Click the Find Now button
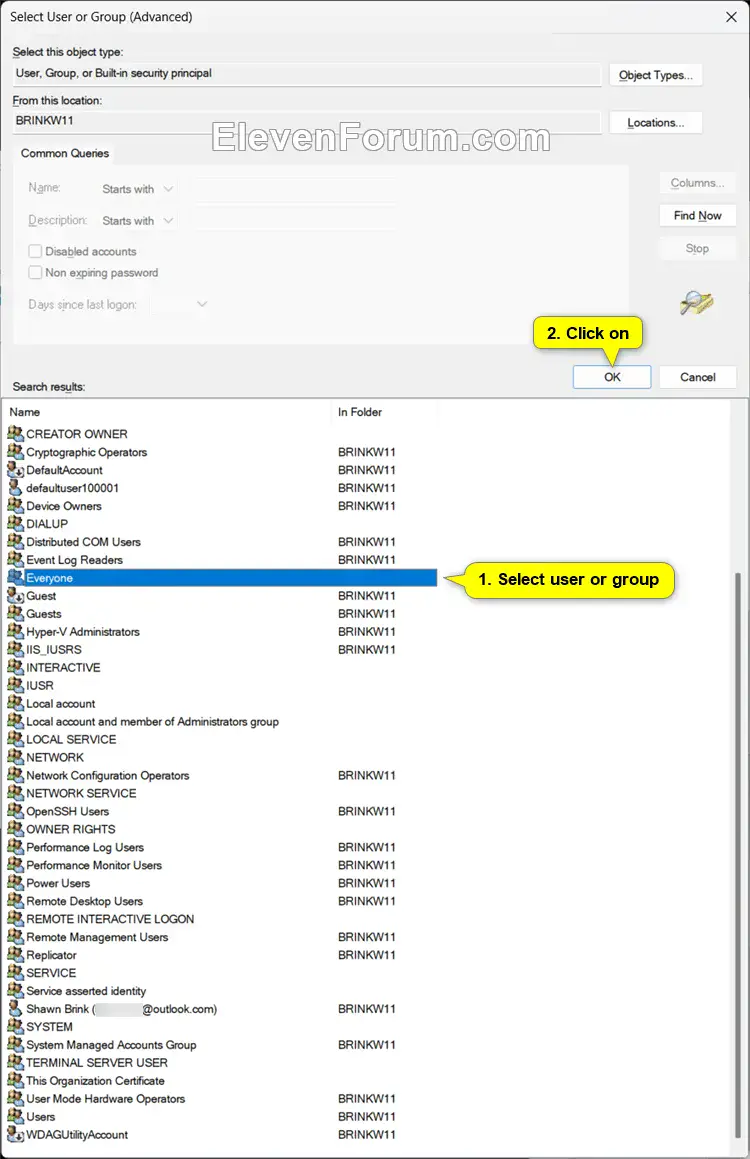The height and width of the screenshot is (1159, 750). coord(698,215)
